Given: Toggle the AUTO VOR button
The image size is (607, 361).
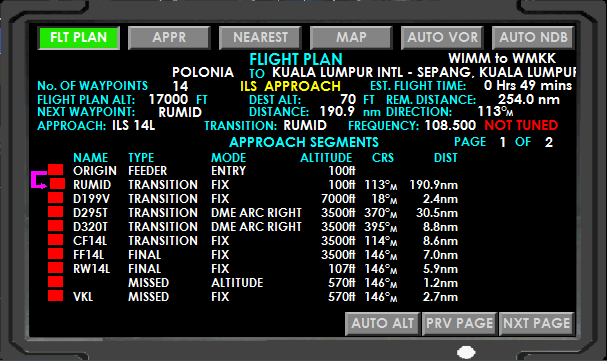Looking at the screenshot, I should [442, 38].
